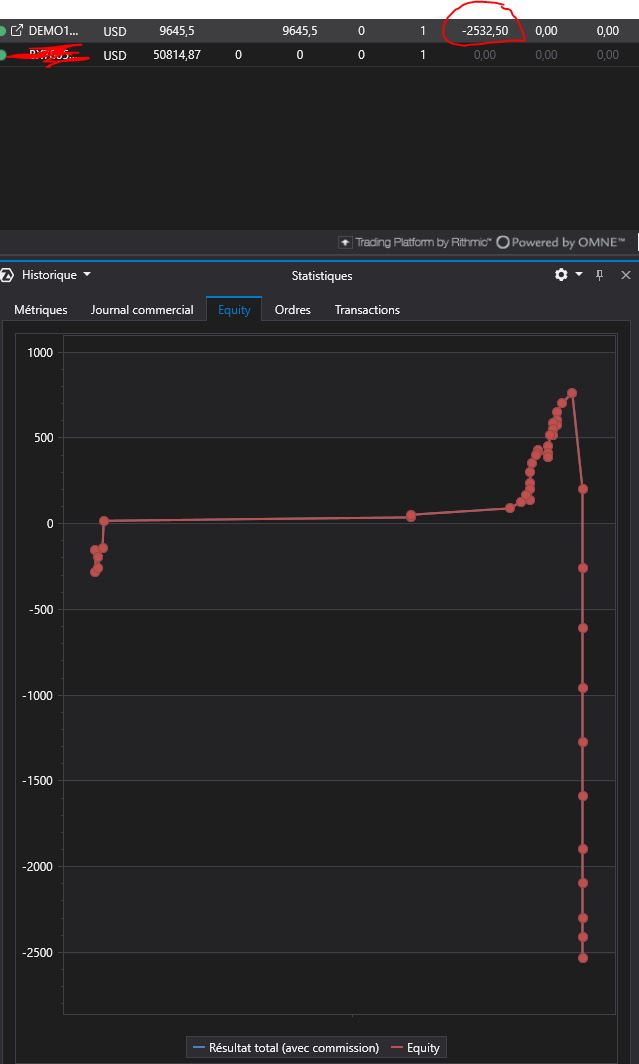Open the settings gear in Statistiques panel

[x=561, y=275]
